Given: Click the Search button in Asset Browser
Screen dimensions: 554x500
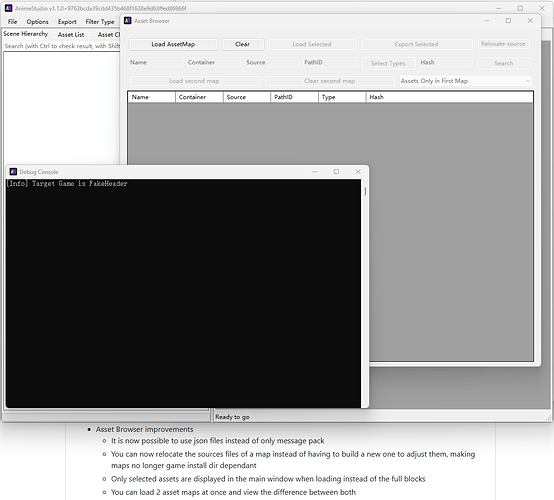Looking at the screenshot, I should click(x=503, y=63).
